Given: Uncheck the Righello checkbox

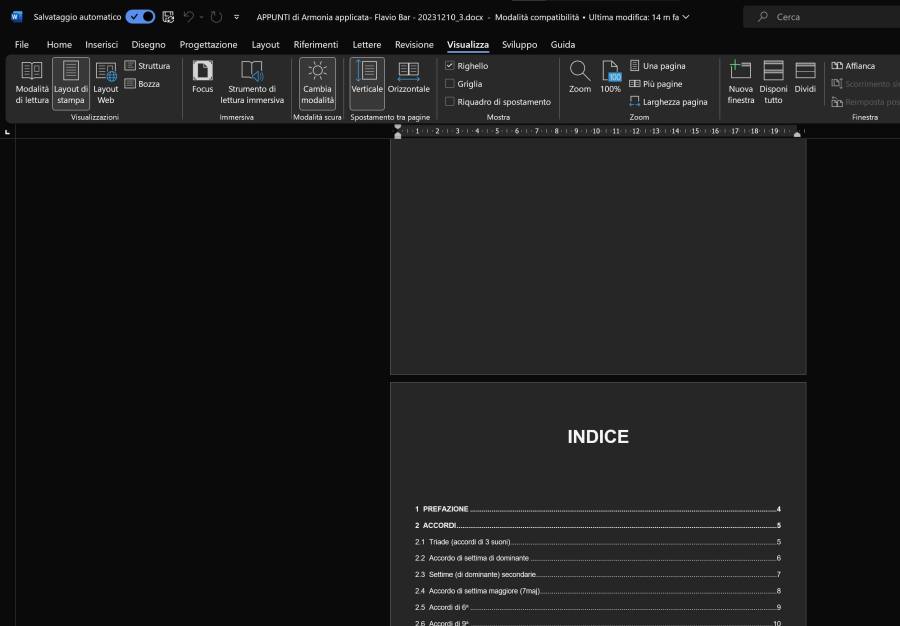Looking at the screenshot, I should coord(450,66).
